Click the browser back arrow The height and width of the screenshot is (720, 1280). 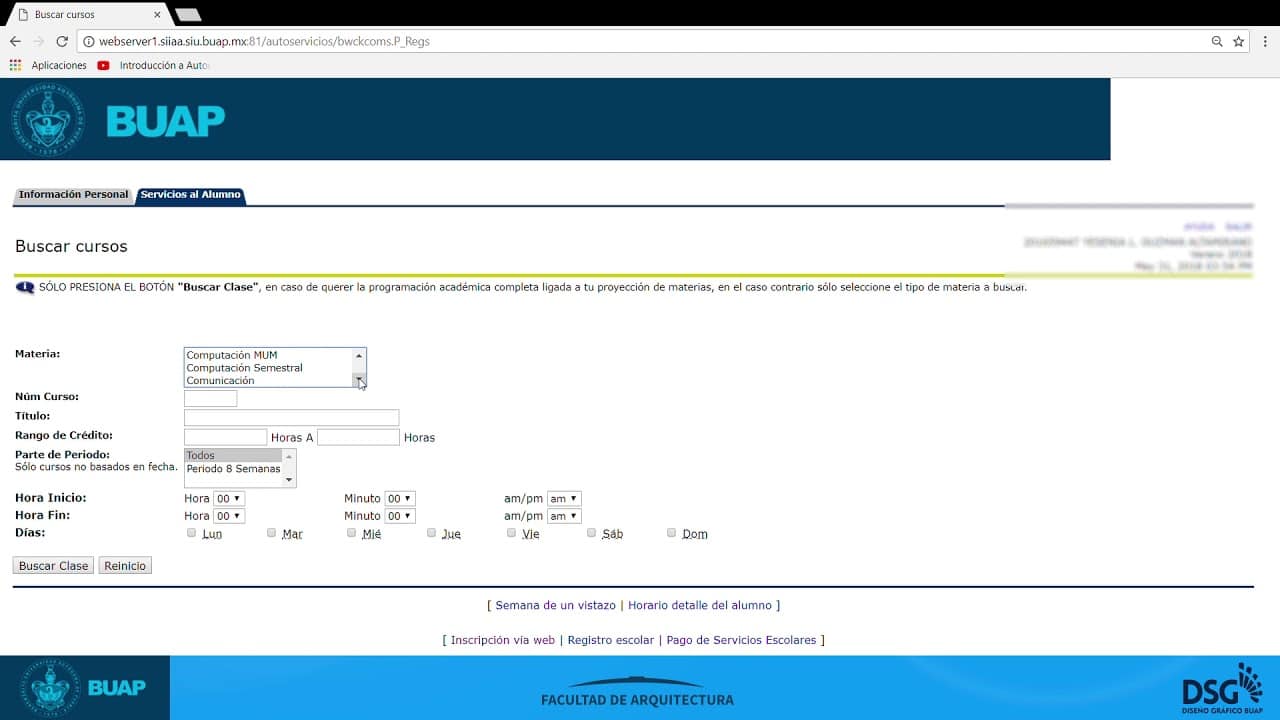tap(15, 42)
